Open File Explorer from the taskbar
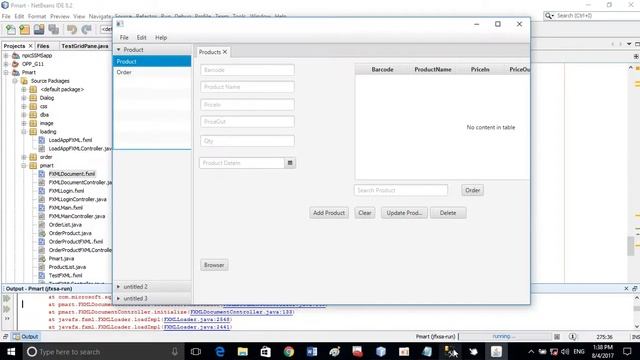 tap(242, 351)
